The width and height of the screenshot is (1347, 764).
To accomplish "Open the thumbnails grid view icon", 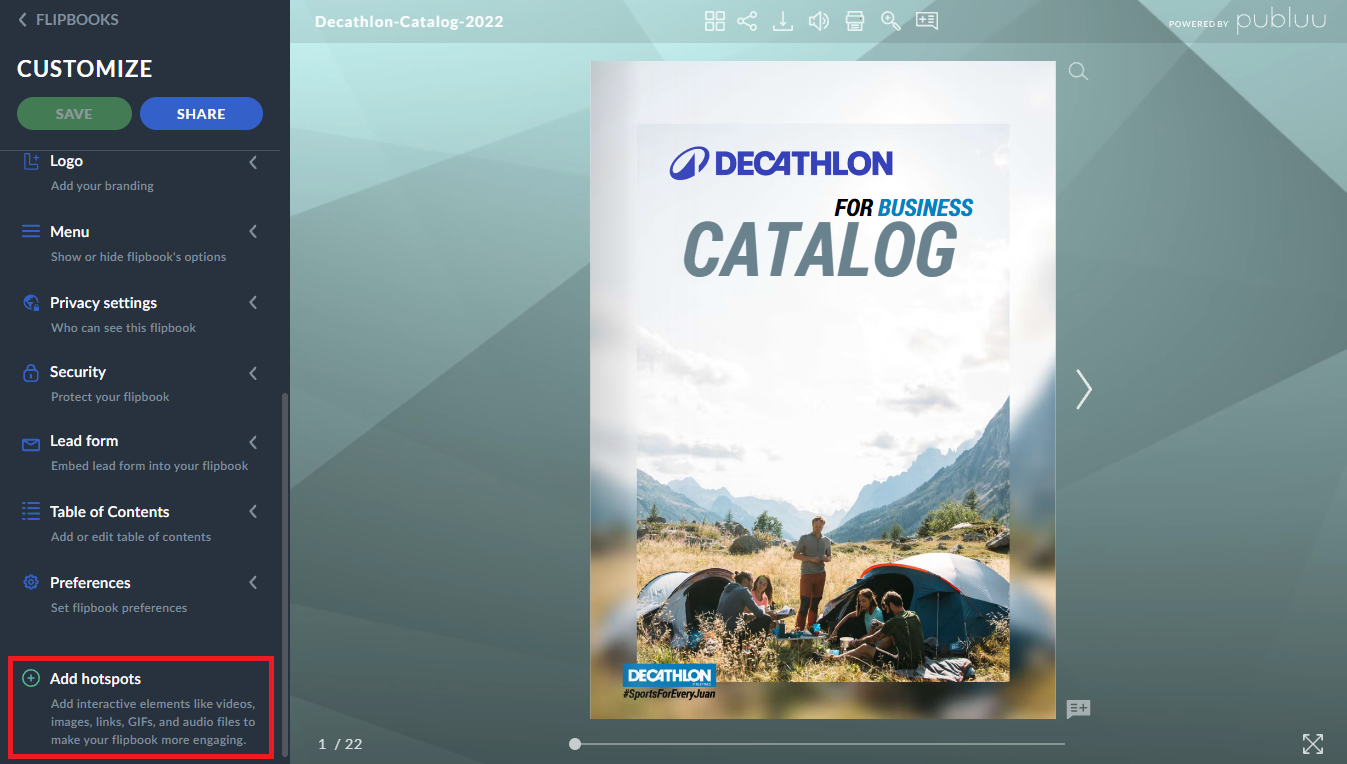I will [715, 21].
